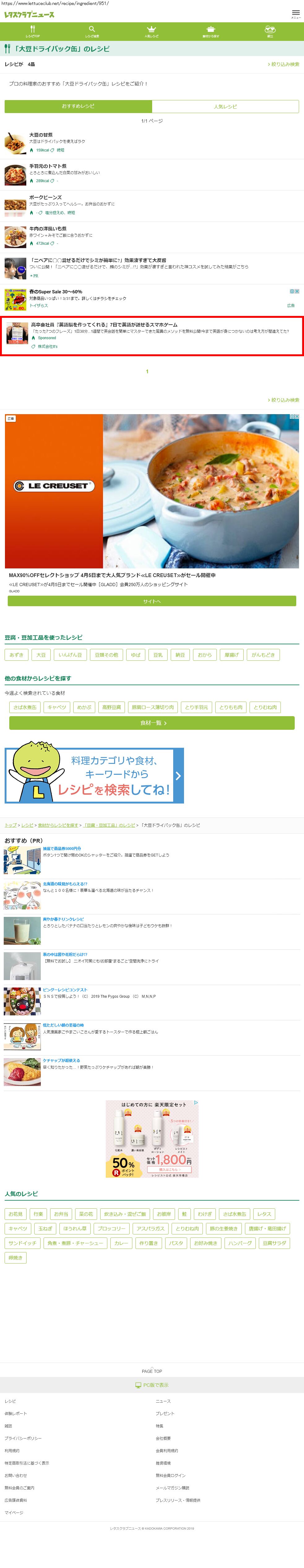The width and height of the screenshot is (304, 1568).
Task: Click the レタスクラブニュース logo
Action: 29,15
